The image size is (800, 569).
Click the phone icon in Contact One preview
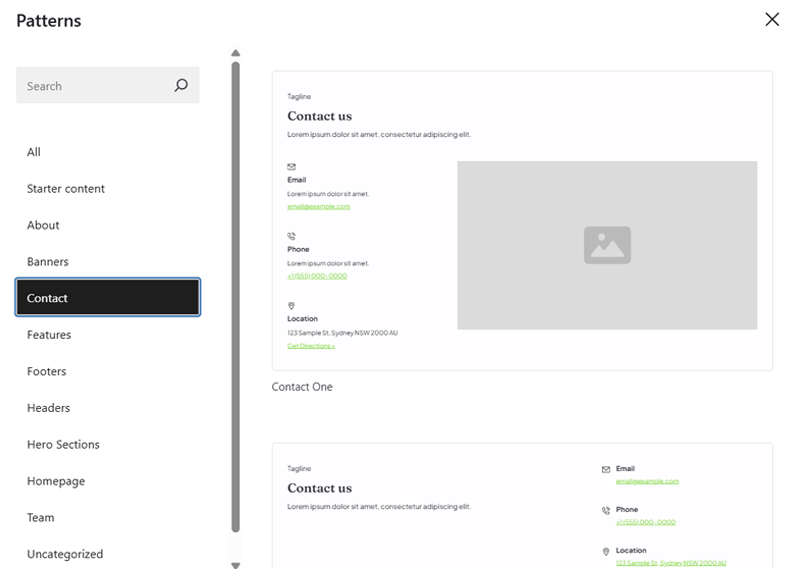(291, 236)
